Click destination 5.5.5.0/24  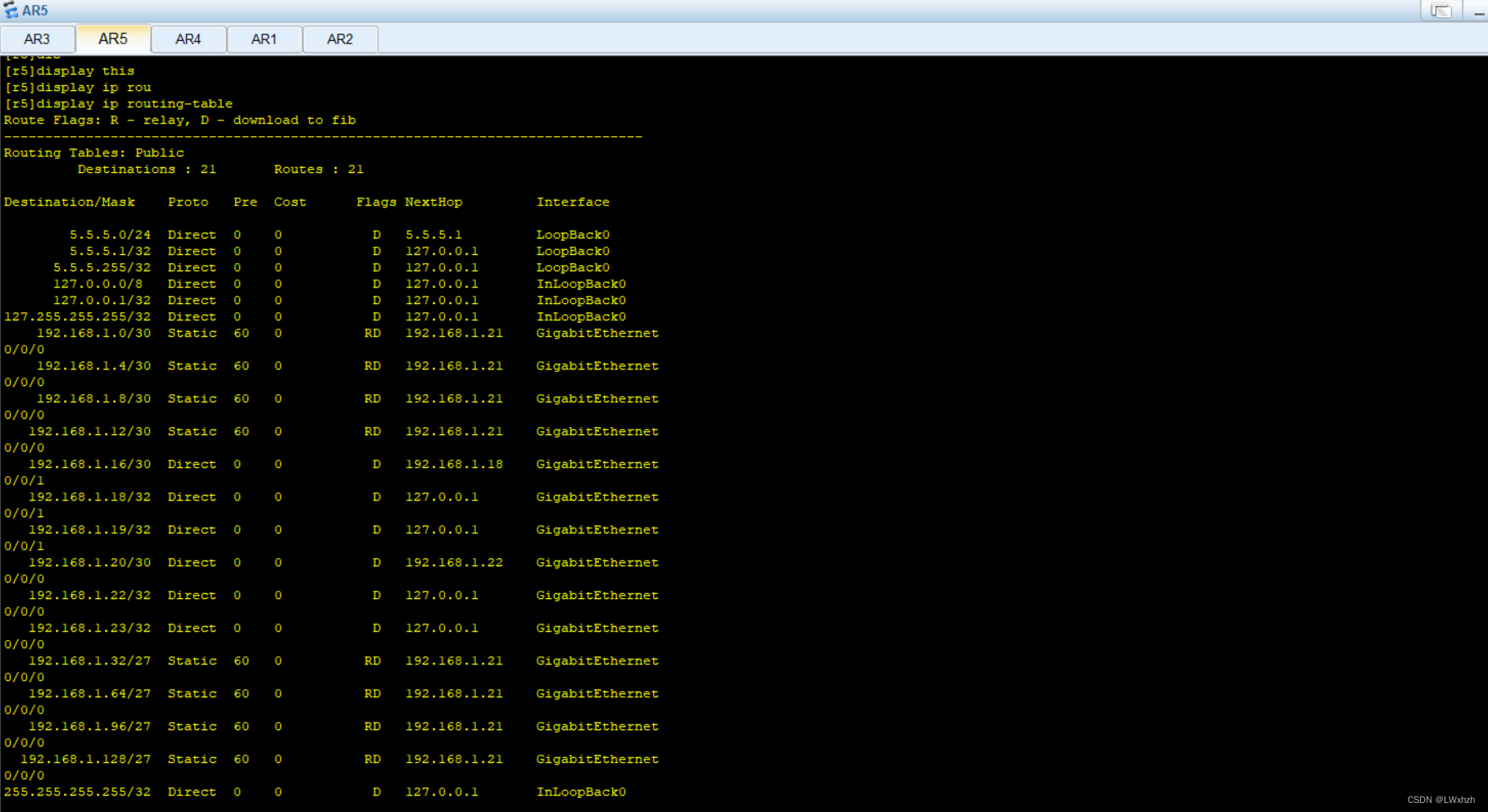pyautogui.click(x=111, y=235)
